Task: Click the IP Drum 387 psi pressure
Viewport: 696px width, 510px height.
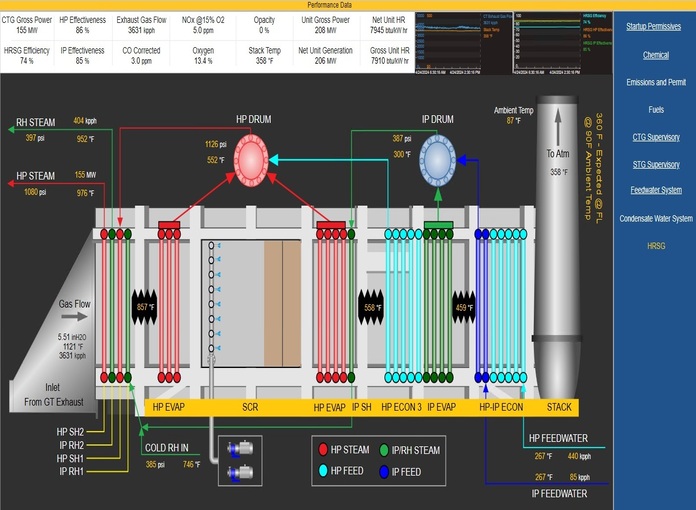Action: point(402,138)
